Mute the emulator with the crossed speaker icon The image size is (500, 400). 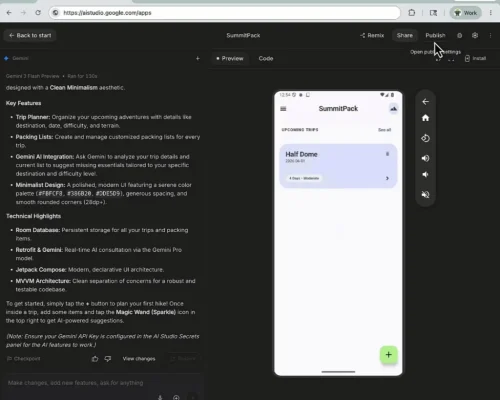click(x=425, y=194)
